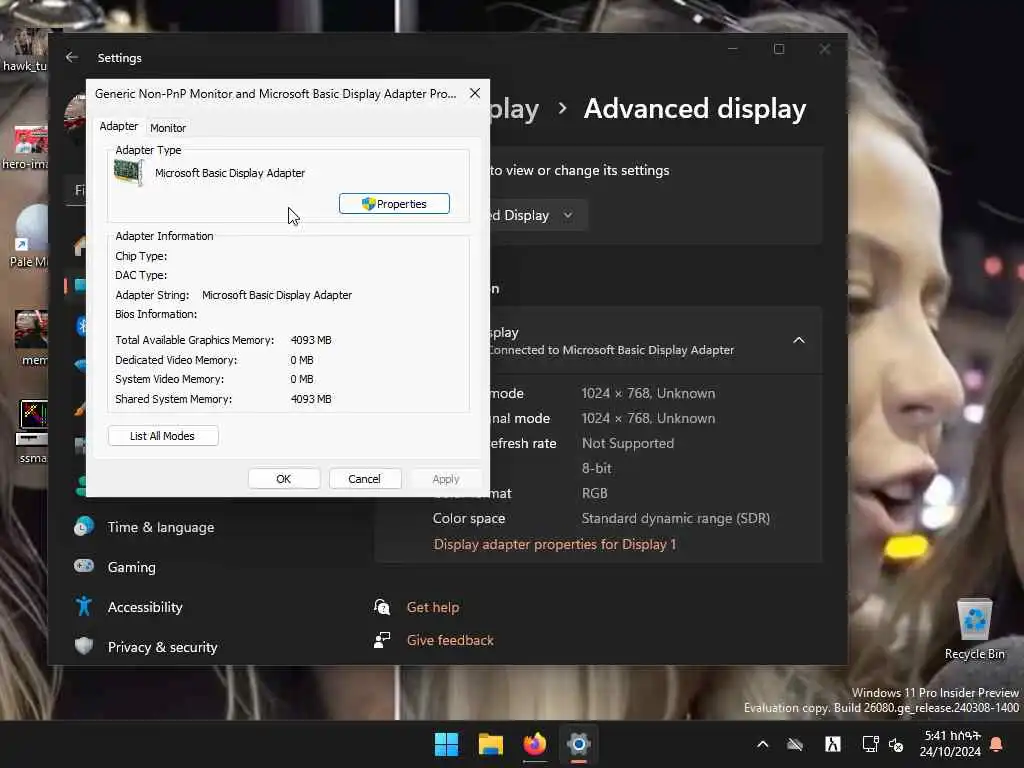Screen dimensions: 1024x768
Task: Open Time & language settings
Action: tap(161, 527)
